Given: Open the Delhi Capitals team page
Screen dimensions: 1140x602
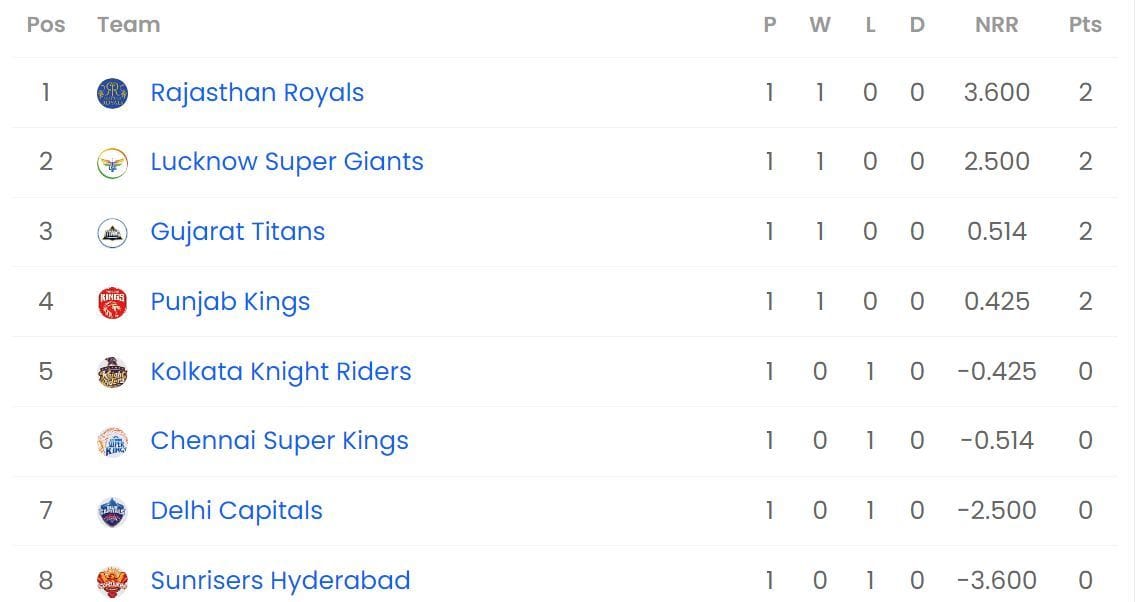Looking at the screenshot, I should tap(236, 511).
